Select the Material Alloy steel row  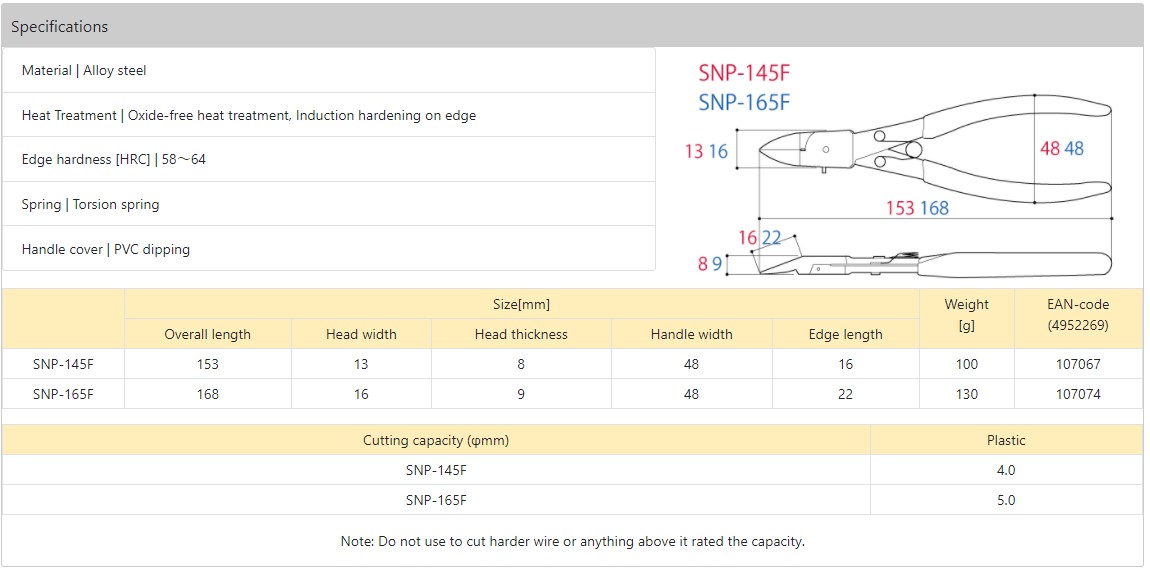(x=329, y=70)
